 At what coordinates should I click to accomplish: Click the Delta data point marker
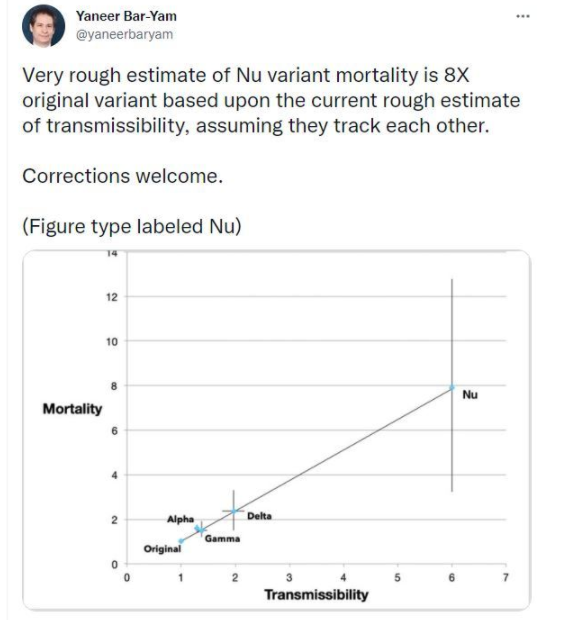234,511
